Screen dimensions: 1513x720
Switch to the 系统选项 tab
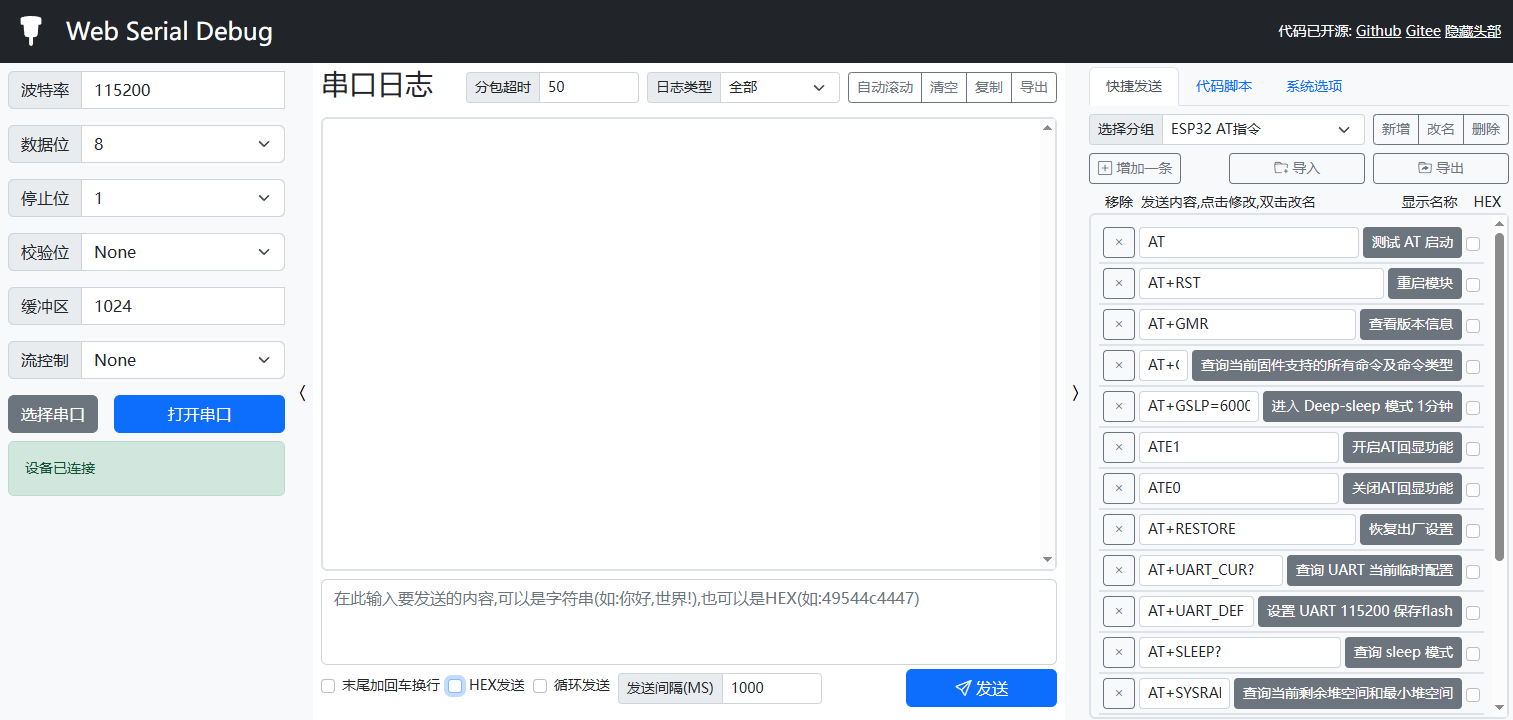coord(1314,86)
